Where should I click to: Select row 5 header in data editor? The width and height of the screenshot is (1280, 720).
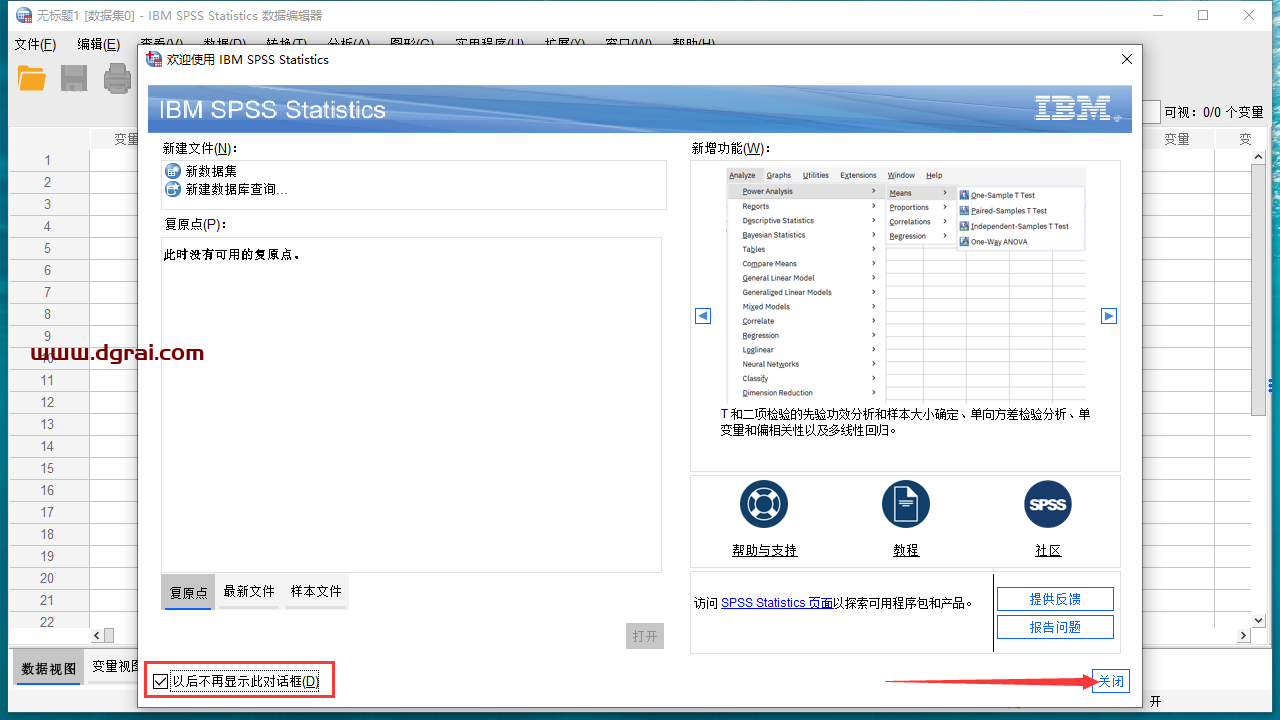(47, 248)
